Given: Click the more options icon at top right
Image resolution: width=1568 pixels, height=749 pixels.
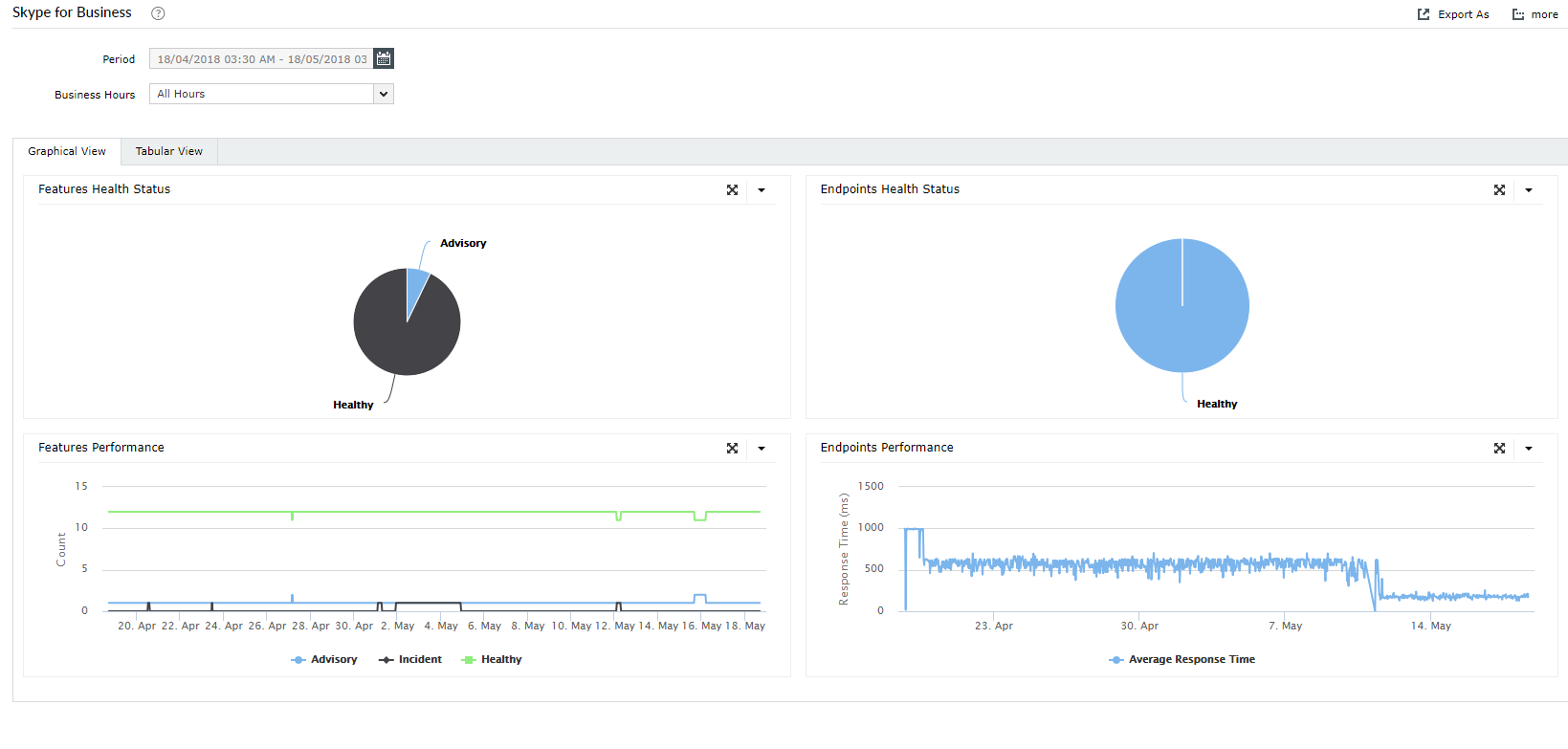Looking at the screenshot, I should (x=1518, y=14).
